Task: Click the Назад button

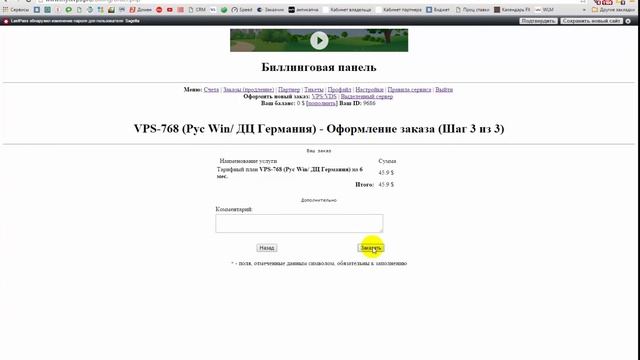Action: pyautogui.click(x=267, y=248)
